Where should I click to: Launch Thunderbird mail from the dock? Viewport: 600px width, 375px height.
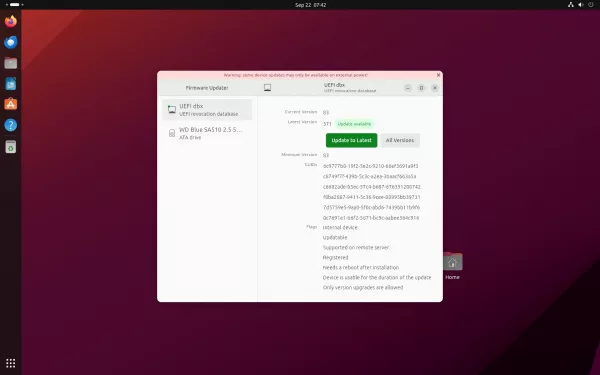click(11, 42)
